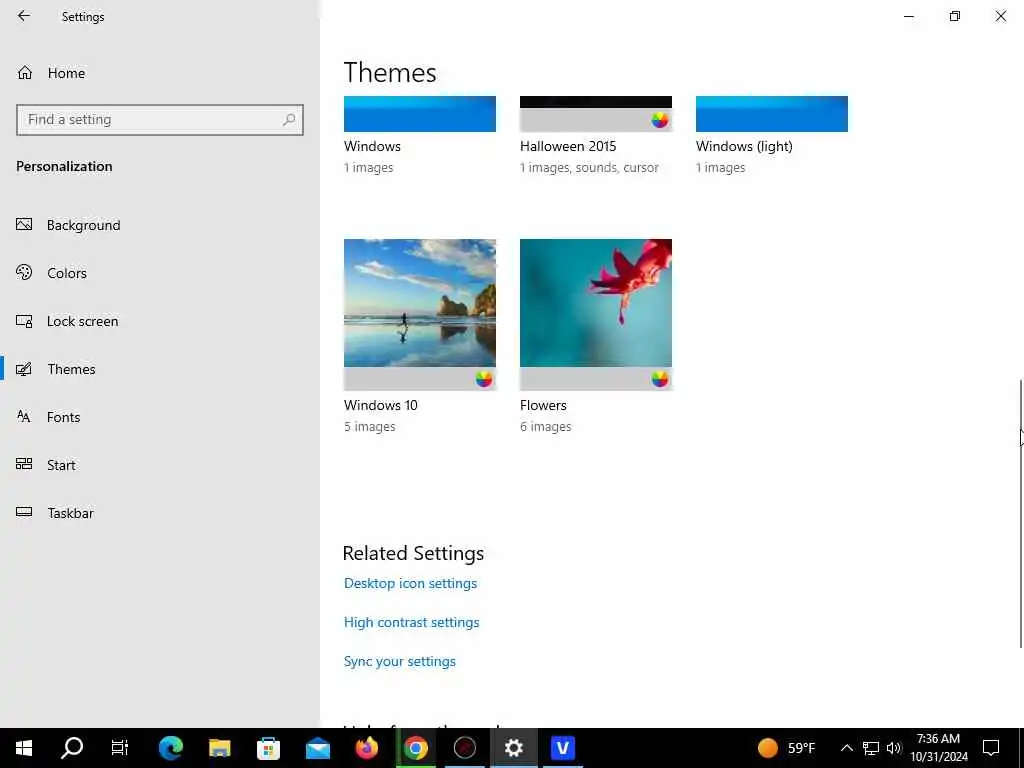This screenshot has height=768, width=1024.
Task: Open network status tray icon
Action: click(871, 748)
